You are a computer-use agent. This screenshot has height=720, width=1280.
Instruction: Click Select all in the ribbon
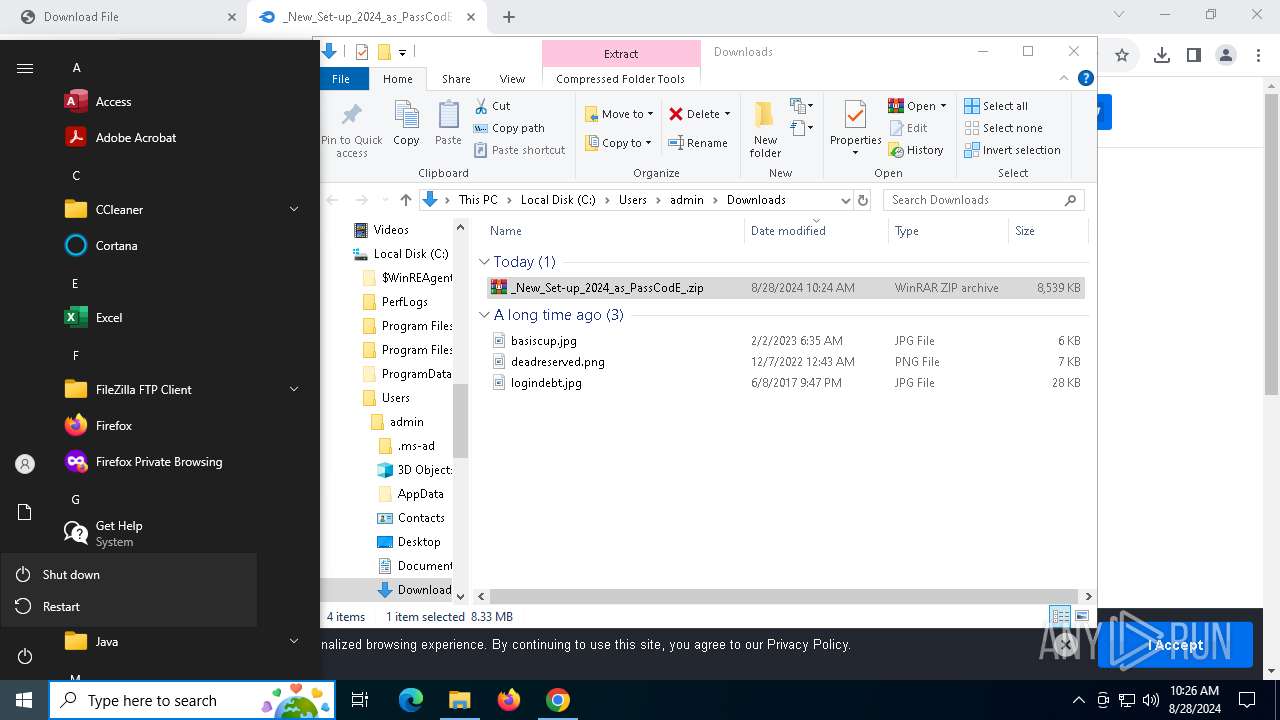(x=996, y=106)
